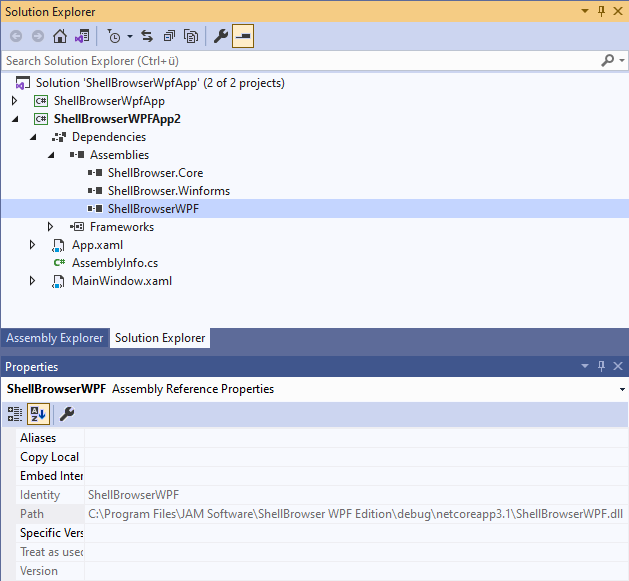This screenshot has height=581, width=629.
Task: Open Properties via Solution Explorer wrench icon
Action: (221, 37)
